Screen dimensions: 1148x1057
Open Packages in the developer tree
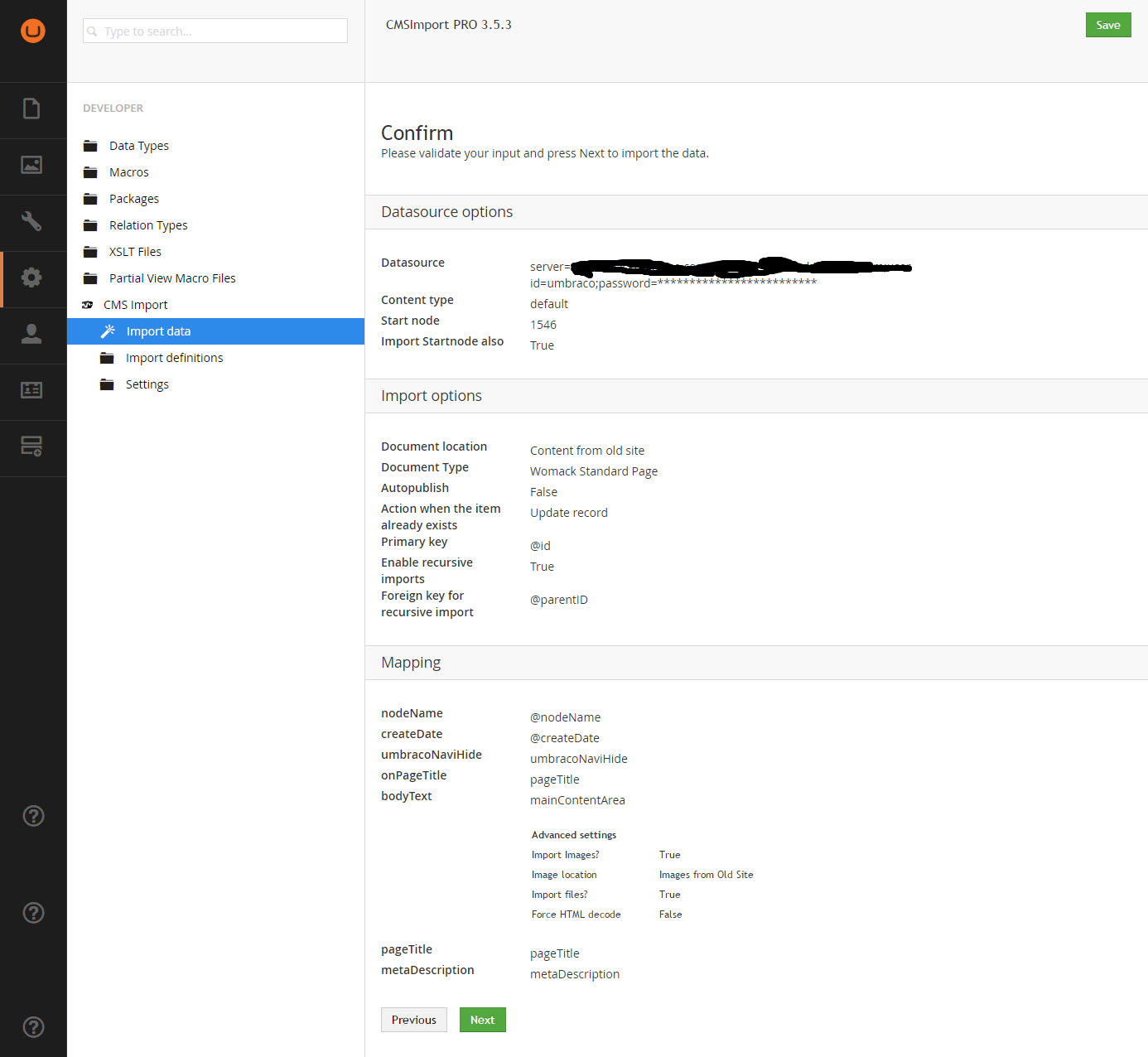click(134, 199)
